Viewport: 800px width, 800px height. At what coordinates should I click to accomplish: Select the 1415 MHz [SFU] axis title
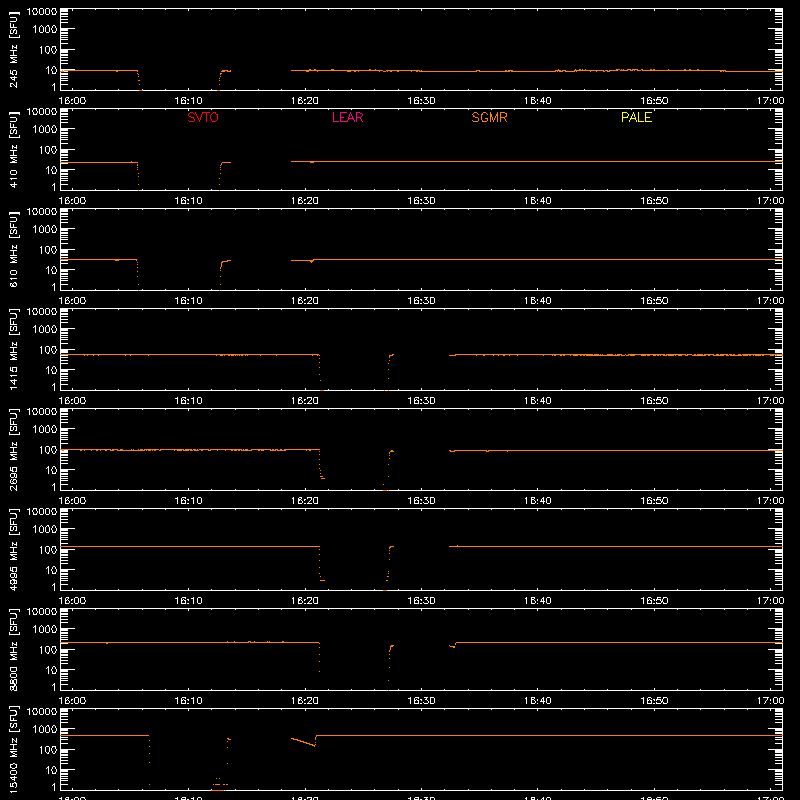pyautogui.click(x=14, y=349)
